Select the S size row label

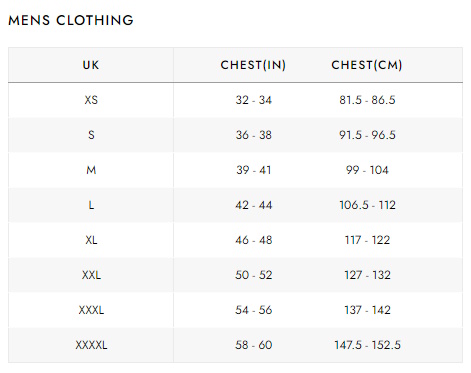[91, 135]
